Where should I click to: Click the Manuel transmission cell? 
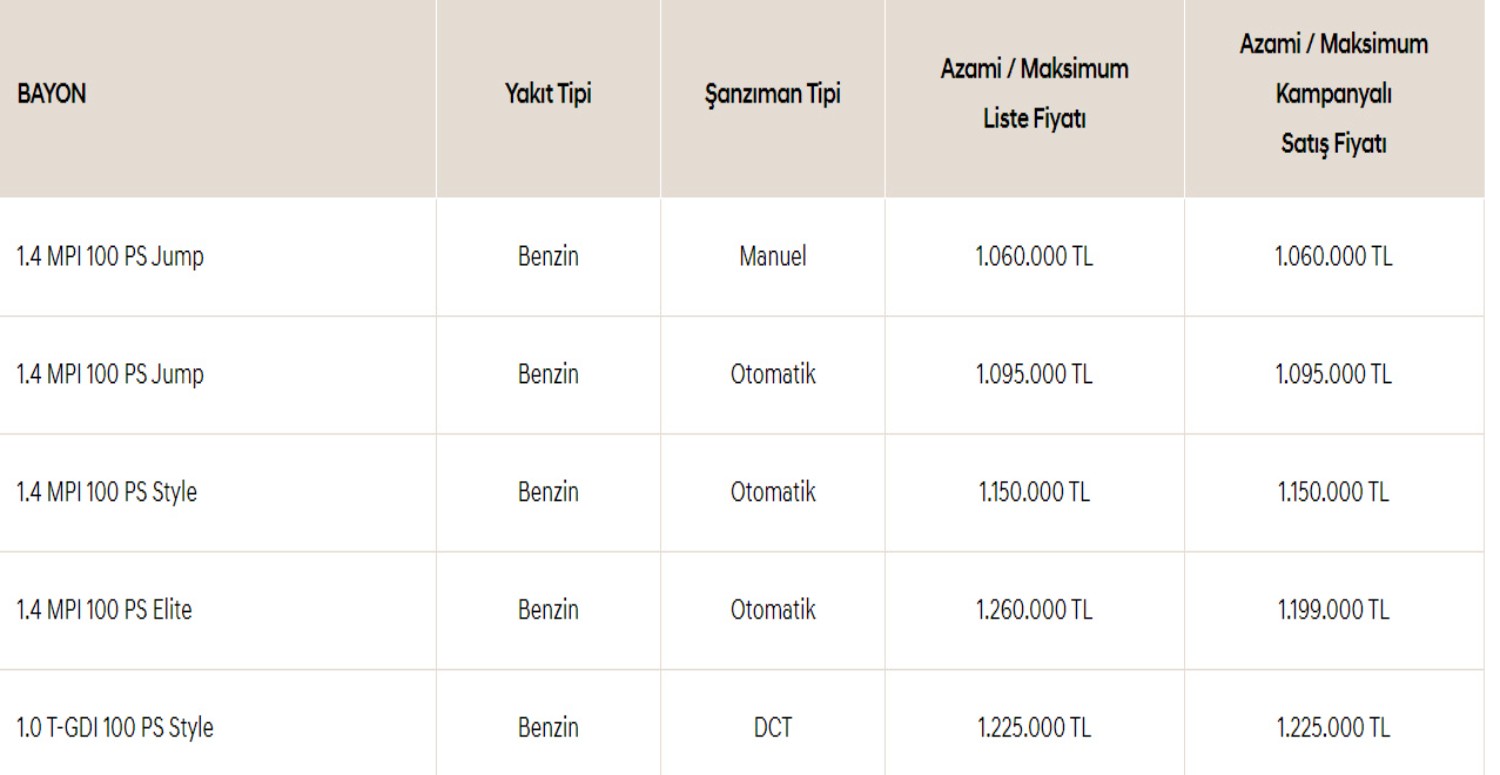773,257
